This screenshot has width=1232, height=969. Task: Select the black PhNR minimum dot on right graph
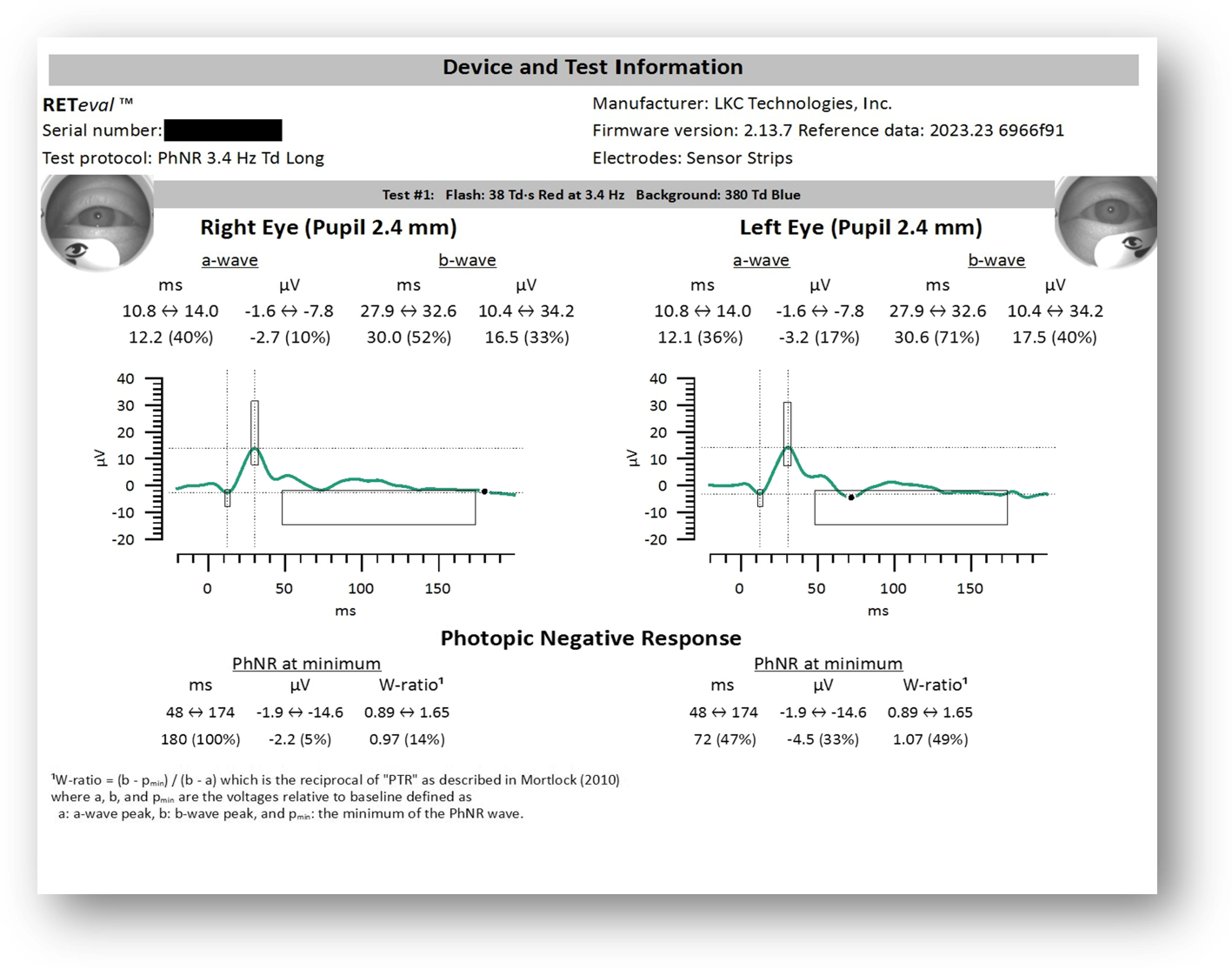click(484, 491)
